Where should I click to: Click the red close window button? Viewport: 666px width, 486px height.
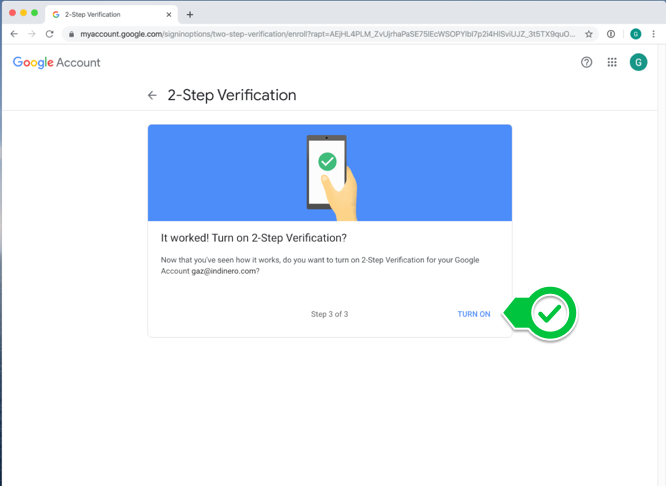(12, 13)
